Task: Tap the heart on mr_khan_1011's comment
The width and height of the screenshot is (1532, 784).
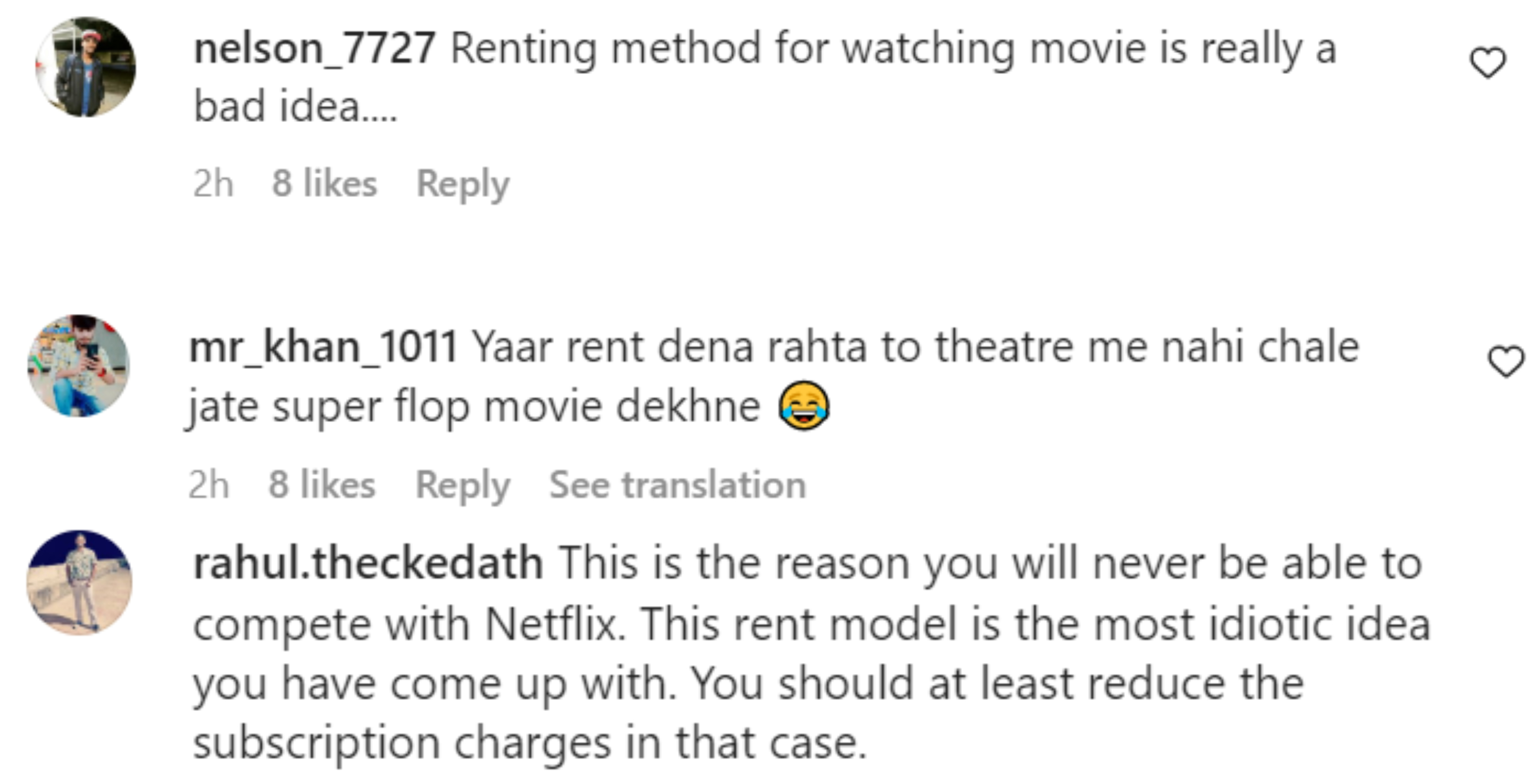Action: [x=1505, y=361]
